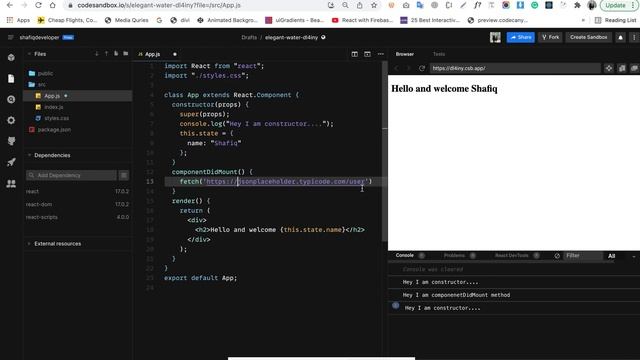This screenshot has width=640, height=360.
Task: Click react dependency row
Action: (78, 191)
